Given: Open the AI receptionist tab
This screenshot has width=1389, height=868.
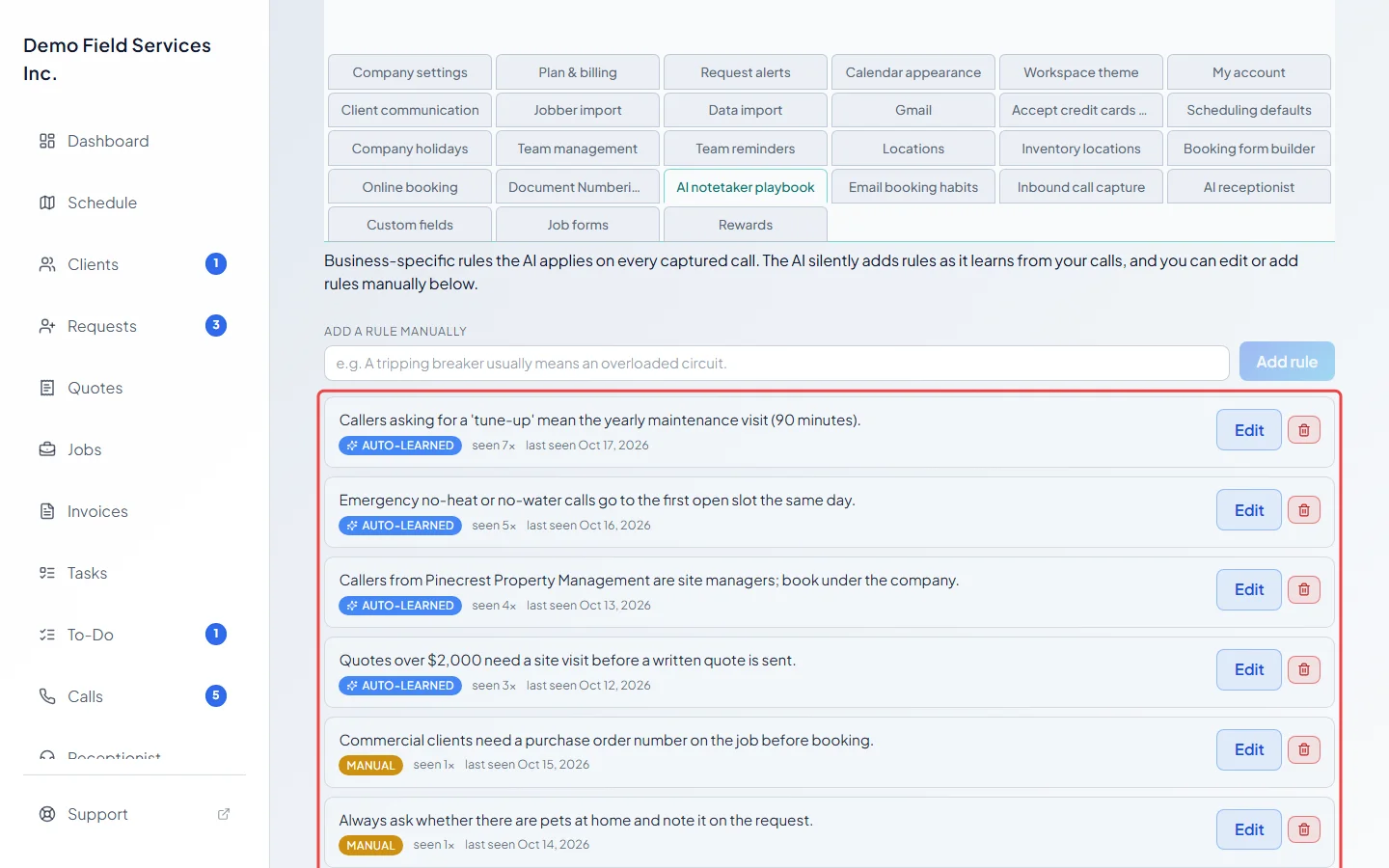Looking at the screenshot, I should click(x=1249, y=187).
